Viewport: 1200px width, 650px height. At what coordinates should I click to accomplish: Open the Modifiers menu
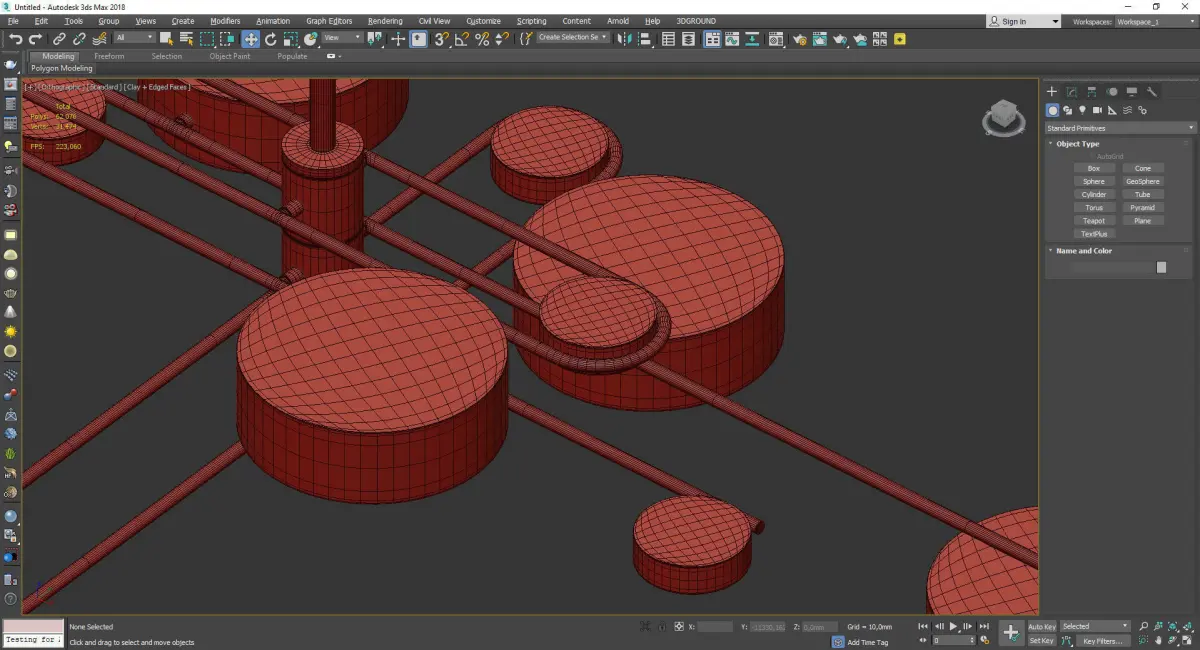(225, 21)
